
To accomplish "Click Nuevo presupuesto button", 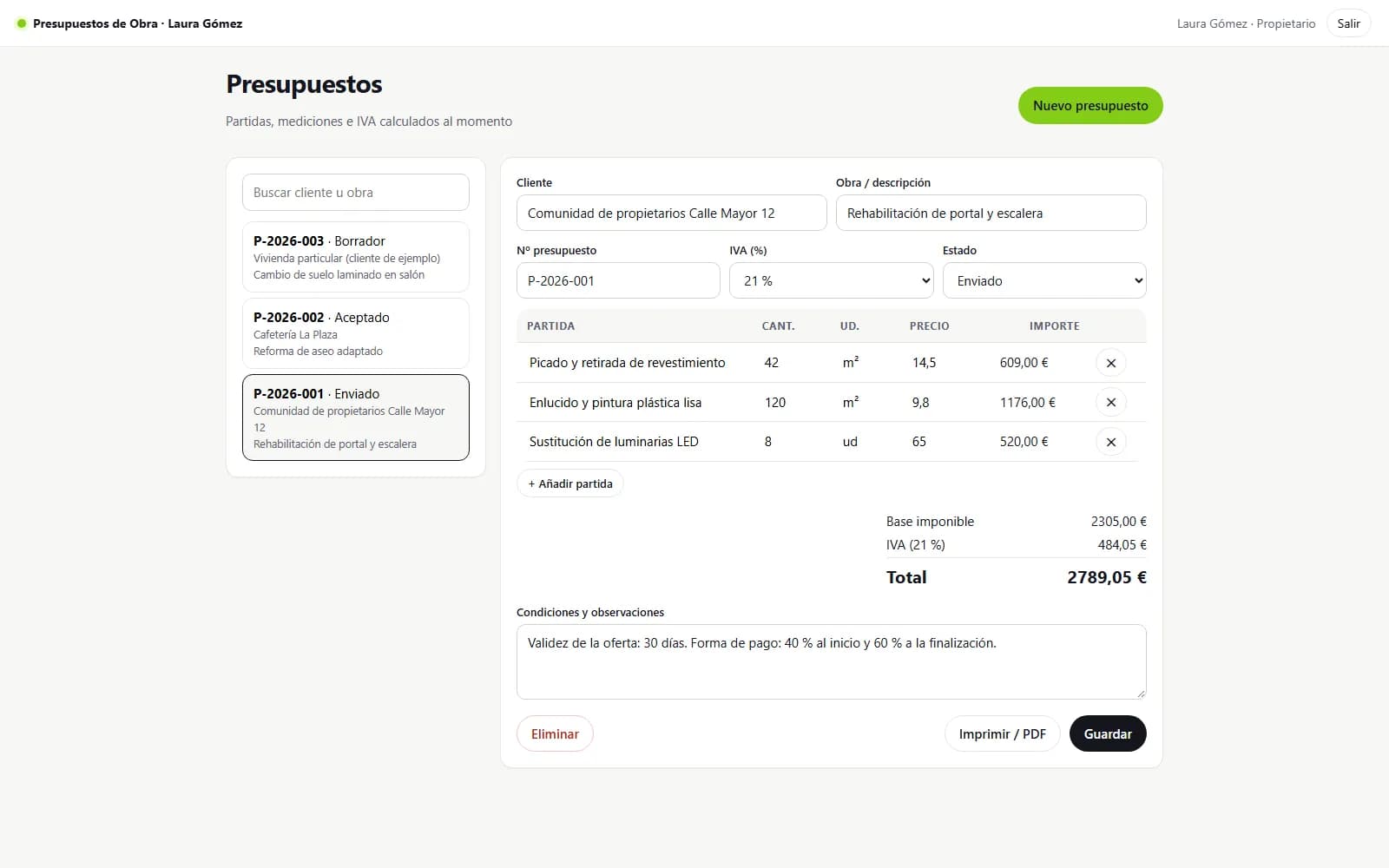I will click(x=1090, y=105).
